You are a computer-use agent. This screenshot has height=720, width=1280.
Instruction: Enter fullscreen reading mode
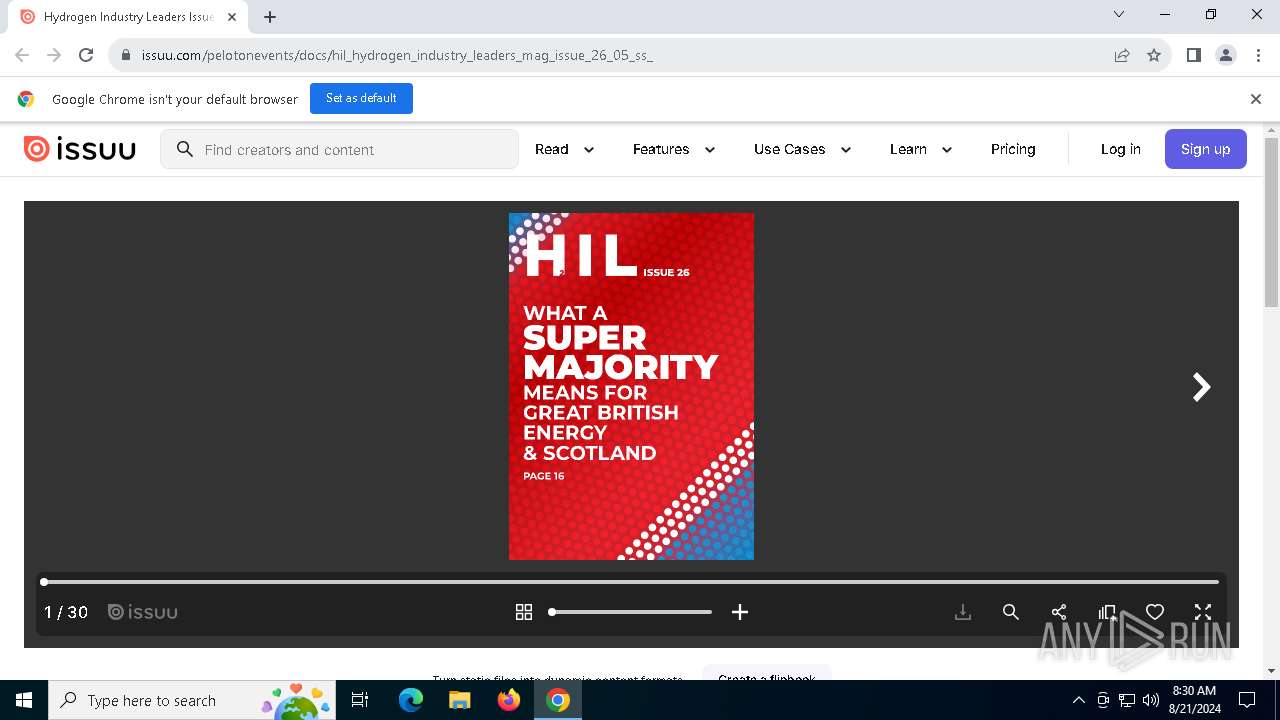tap(1203, 612)
